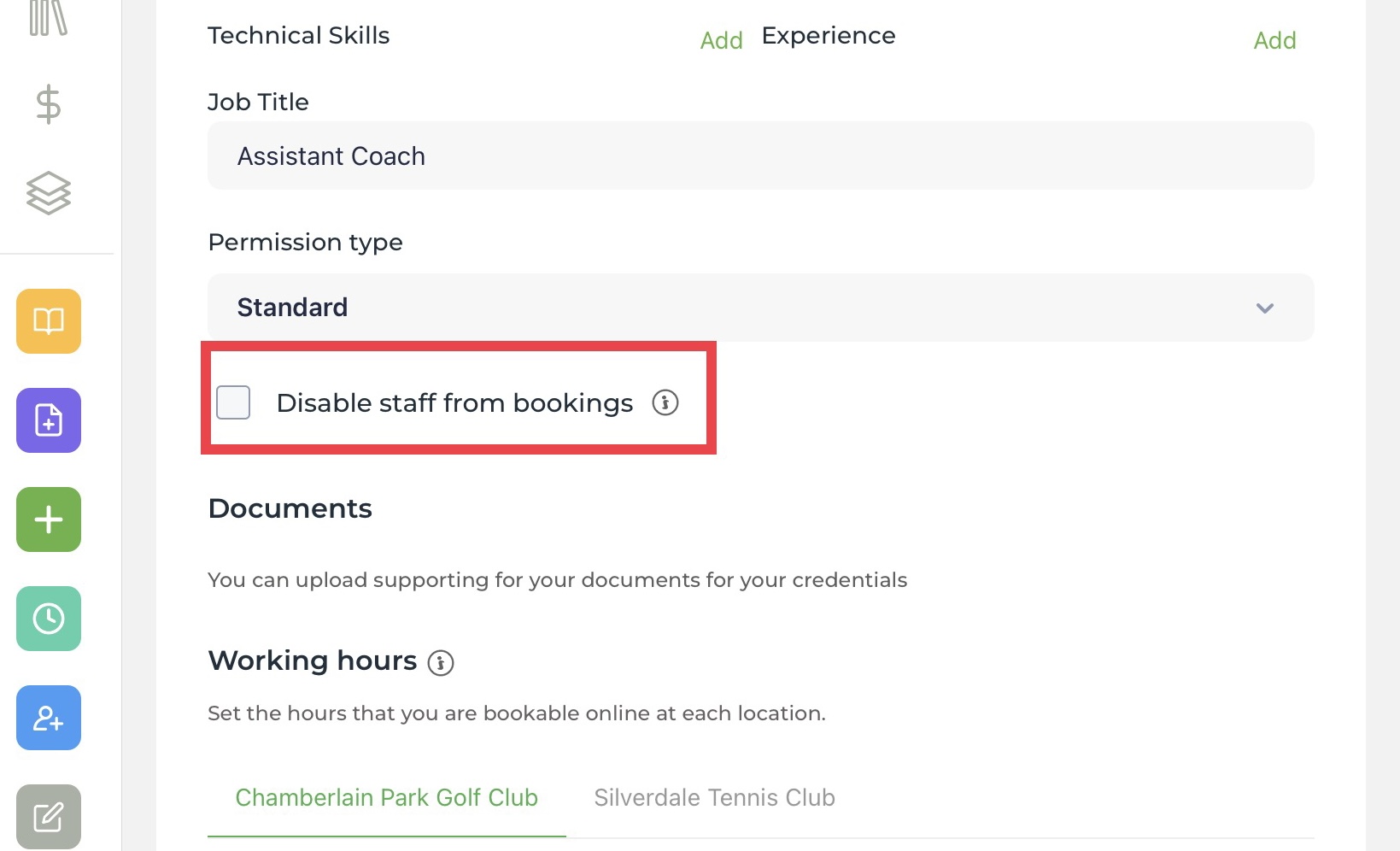The width and height of the screenshot is (1400, 851).
Task: Open the library books sidebar icon
Action: tap(48, 17)
